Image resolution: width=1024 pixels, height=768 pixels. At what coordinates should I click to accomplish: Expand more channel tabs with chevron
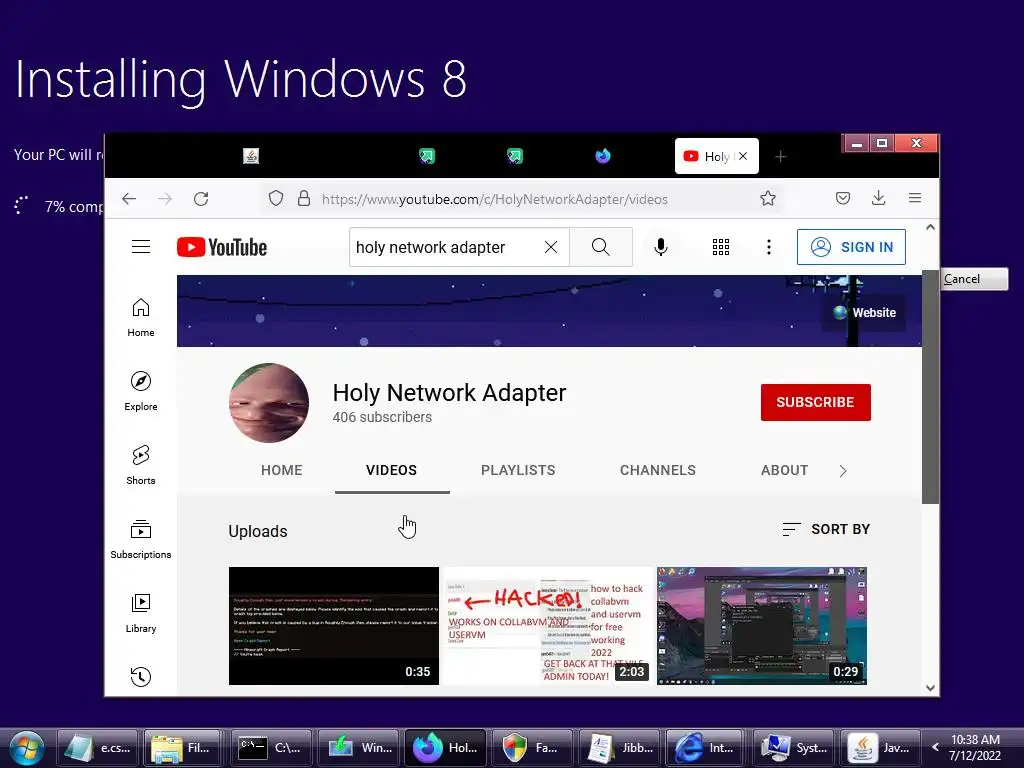click(x=843, y=472)
